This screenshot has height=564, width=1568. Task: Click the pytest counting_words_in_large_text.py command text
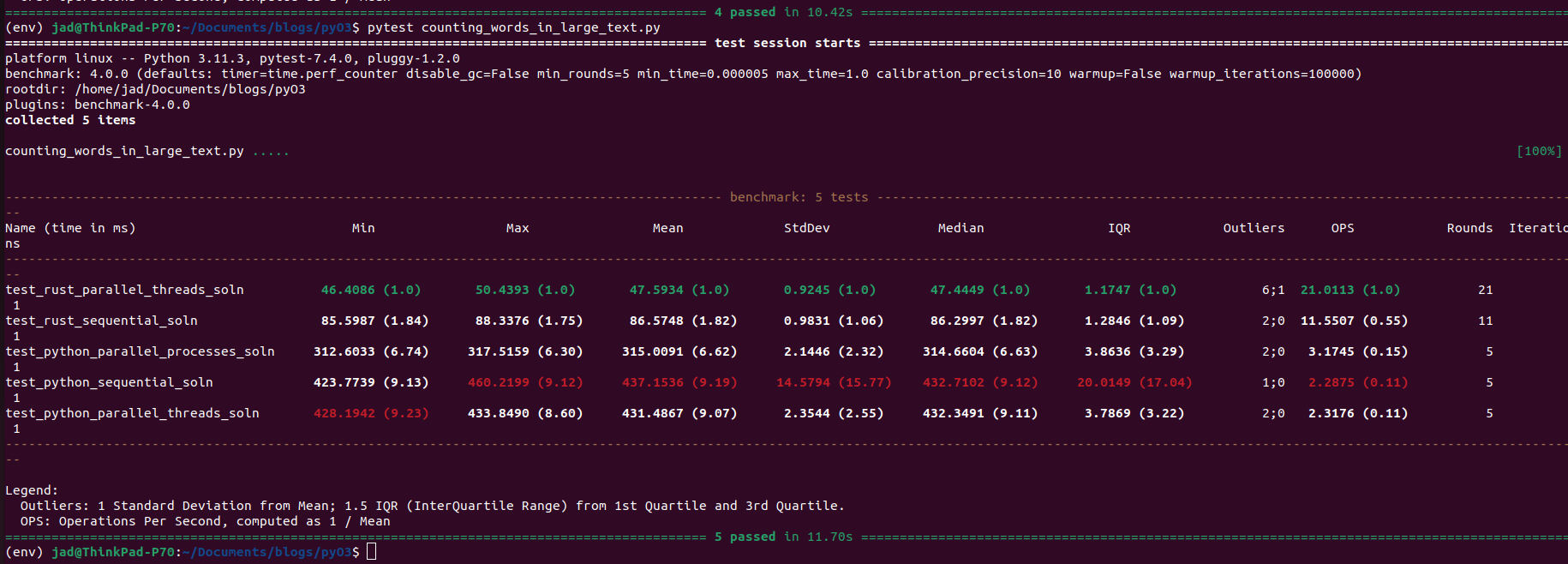[x=513, y=27]
